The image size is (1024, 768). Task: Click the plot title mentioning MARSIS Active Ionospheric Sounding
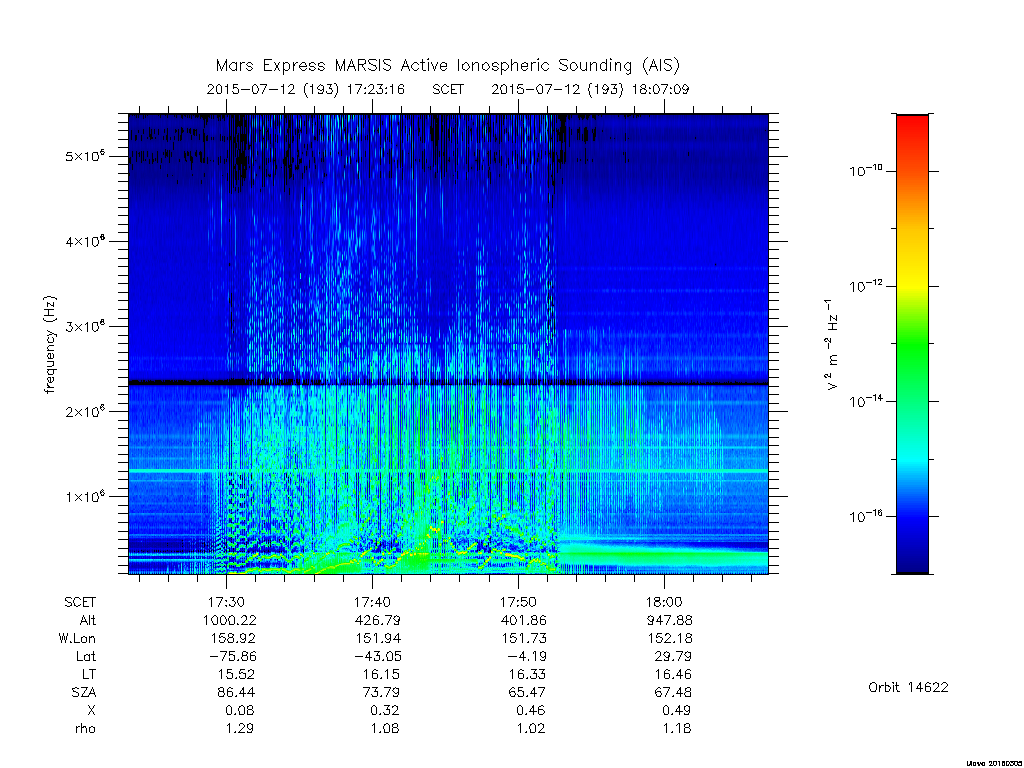[x=448, y=65]
